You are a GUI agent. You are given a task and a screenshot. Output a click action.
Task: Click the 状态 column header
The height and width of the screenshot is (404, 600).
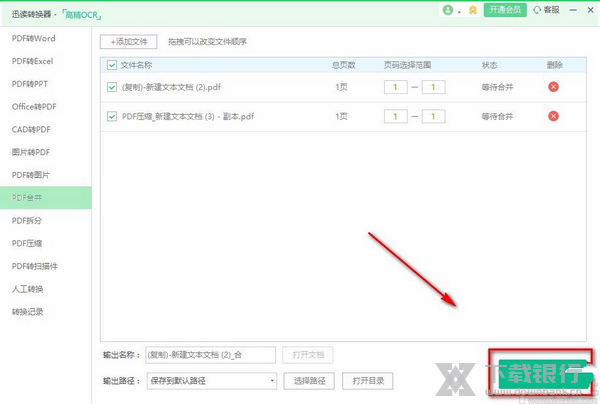point(489,65)
